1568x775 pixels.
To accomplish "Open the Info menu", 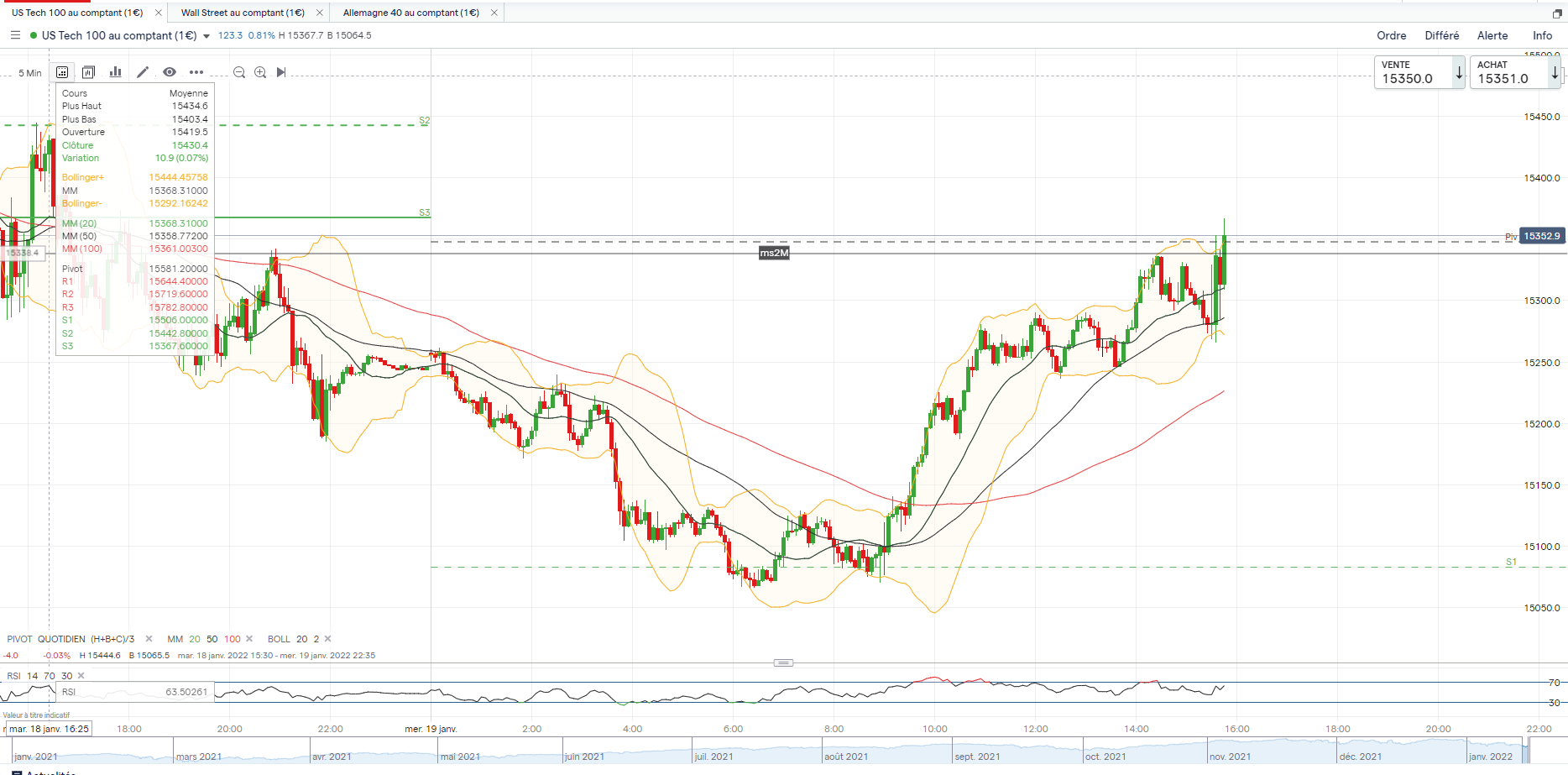I will coord(1543,35).
